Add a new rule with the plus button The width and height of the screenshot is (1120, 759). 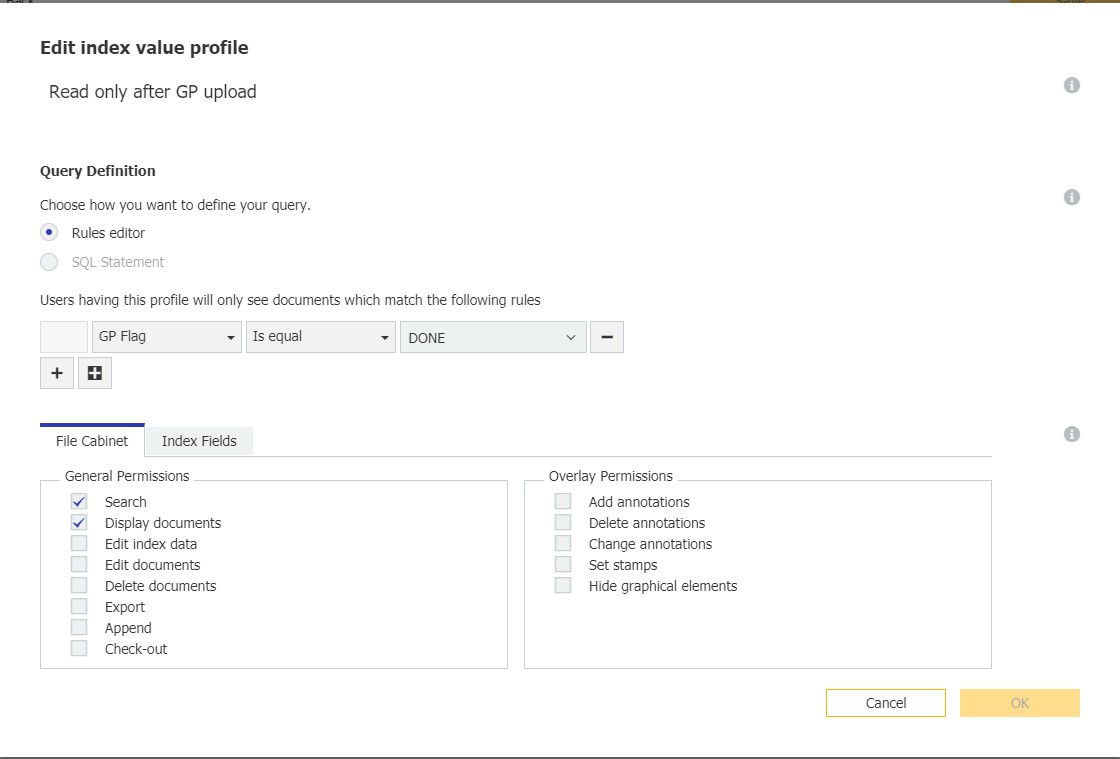click(56, 373)
